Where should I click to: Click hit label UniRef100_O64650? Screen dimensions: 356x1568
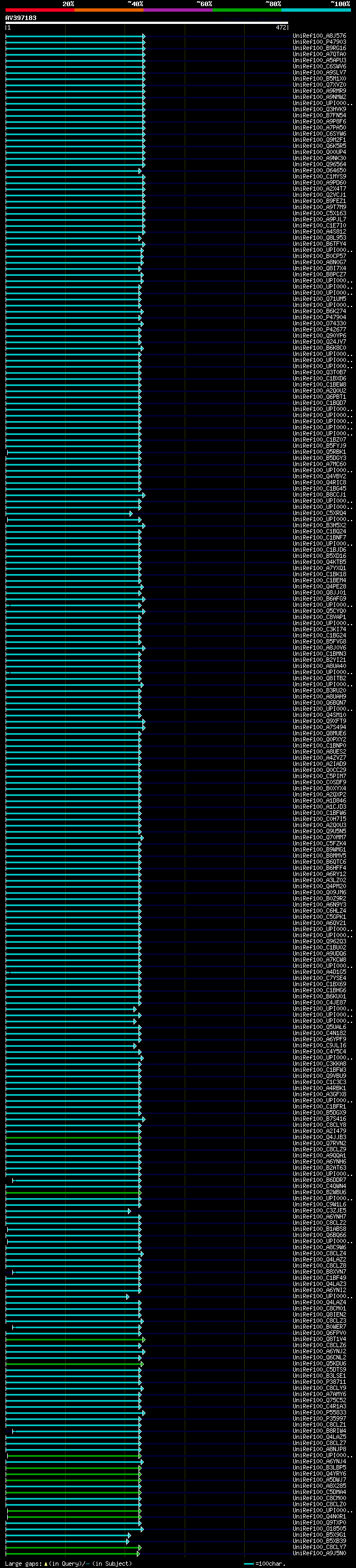319,170
